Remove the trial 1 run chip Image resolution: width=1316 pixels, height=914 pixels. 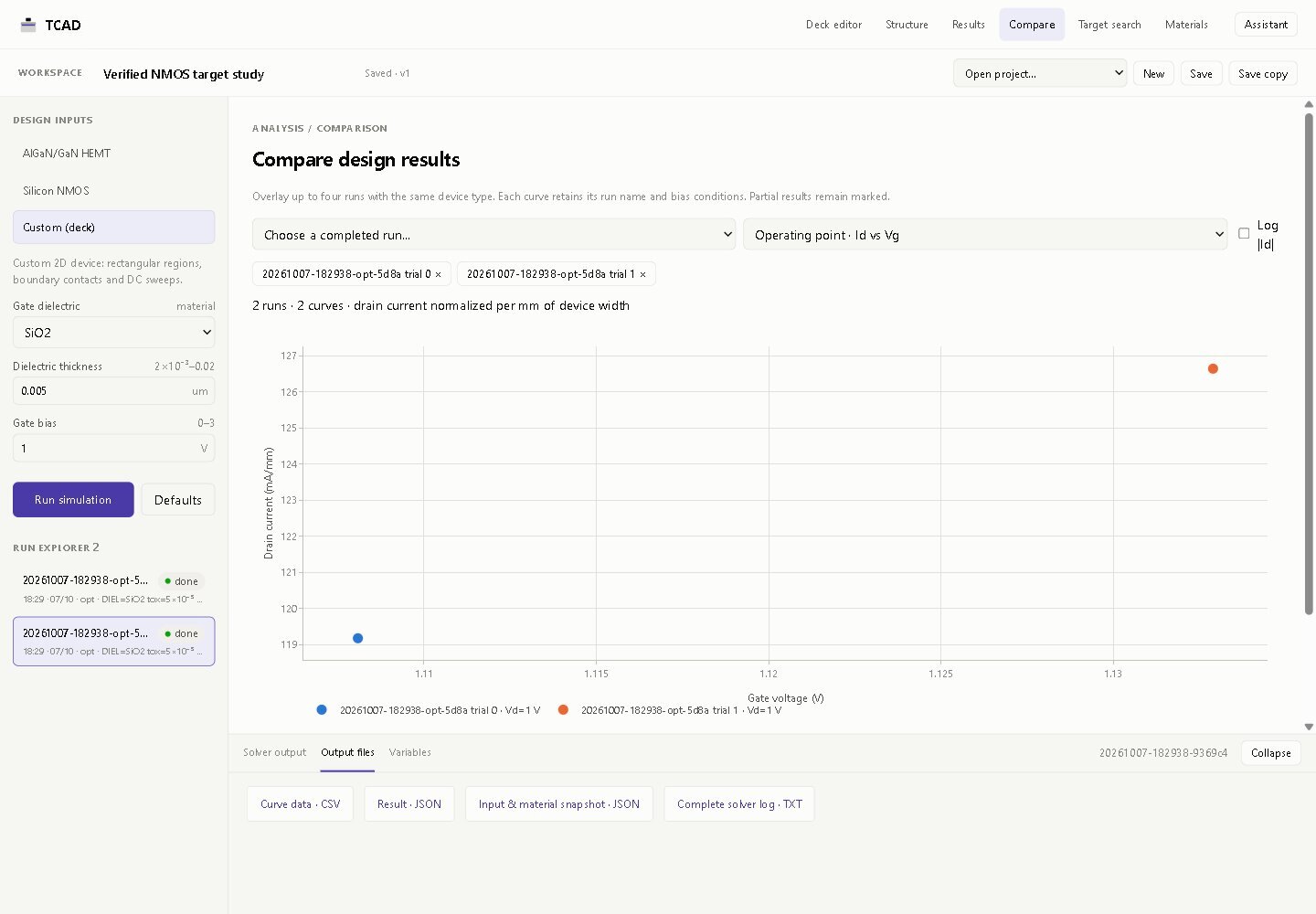pos(642,274)
